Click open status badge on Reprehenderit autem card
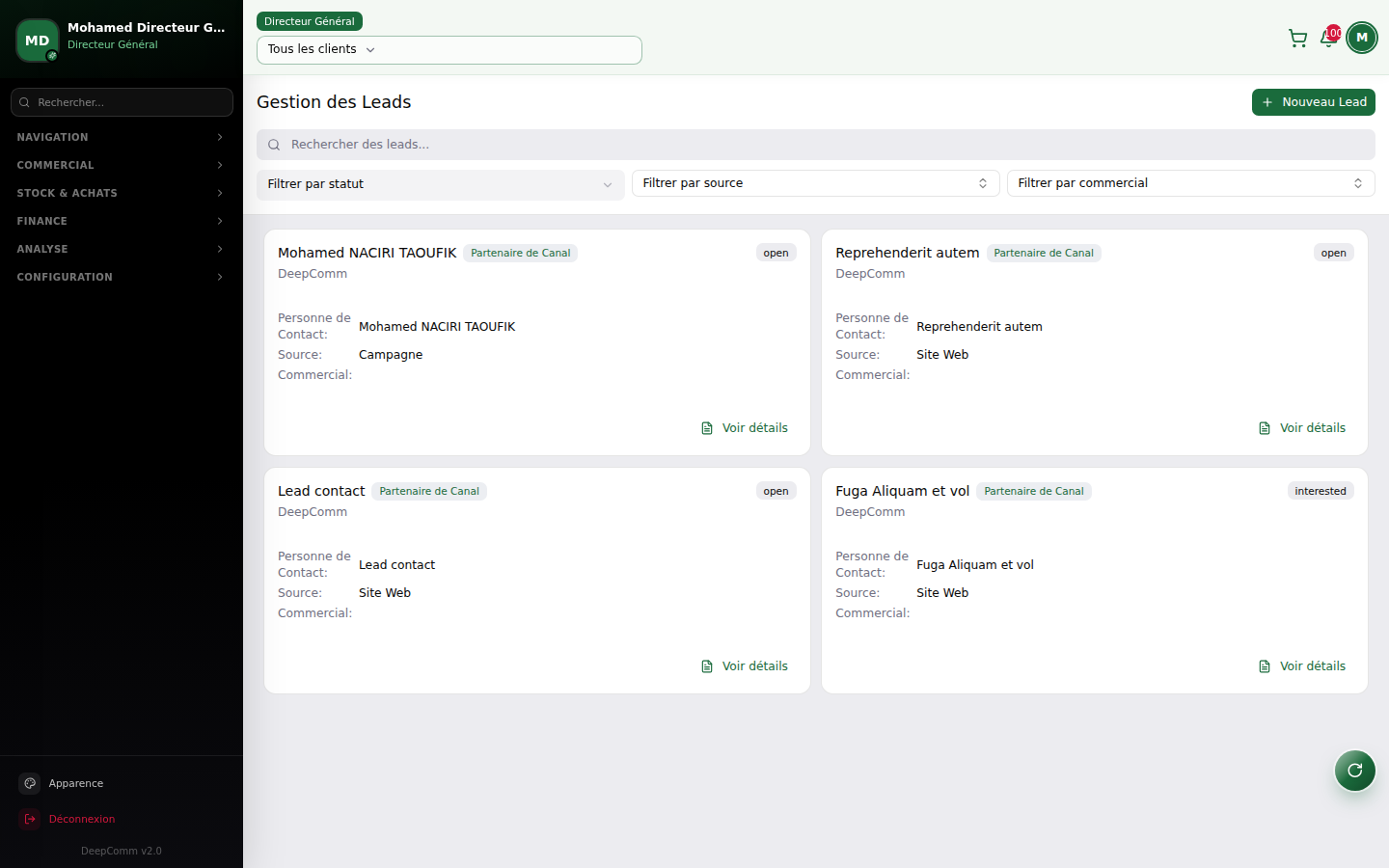 click(x=1334, y=253)
